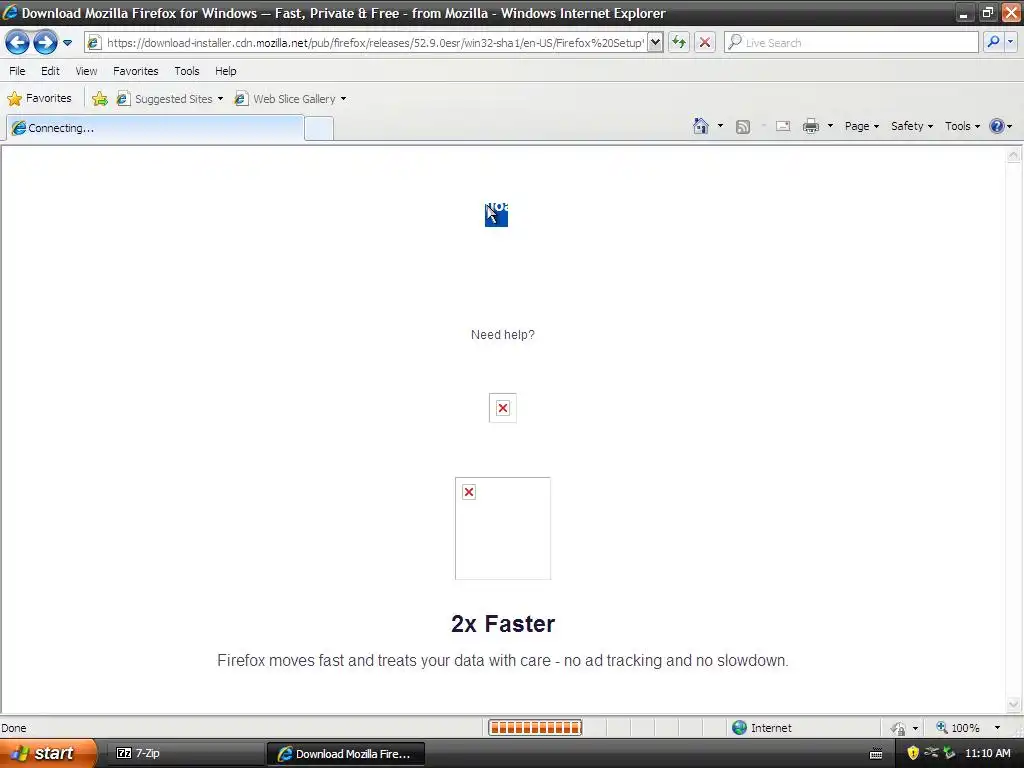This screenshot has height=768, width=1024.
Task: Open the Help menu
Action: click(226, 71)
